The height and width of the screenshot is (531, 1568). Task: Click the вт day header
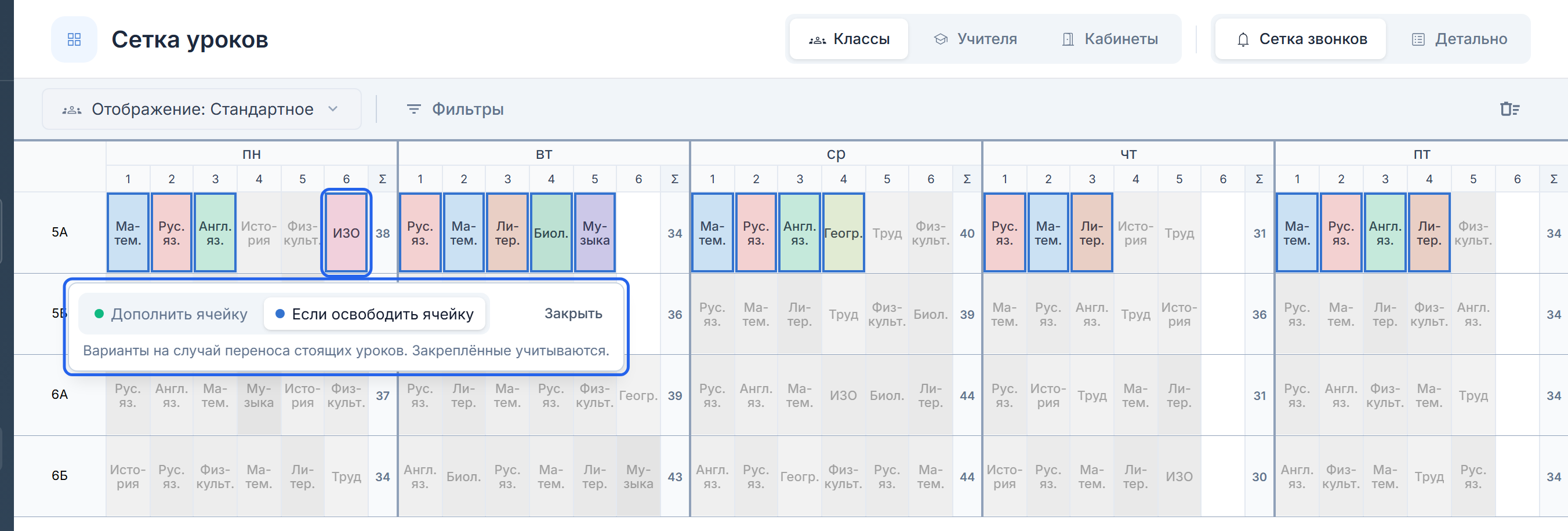(x=543, y=154)
